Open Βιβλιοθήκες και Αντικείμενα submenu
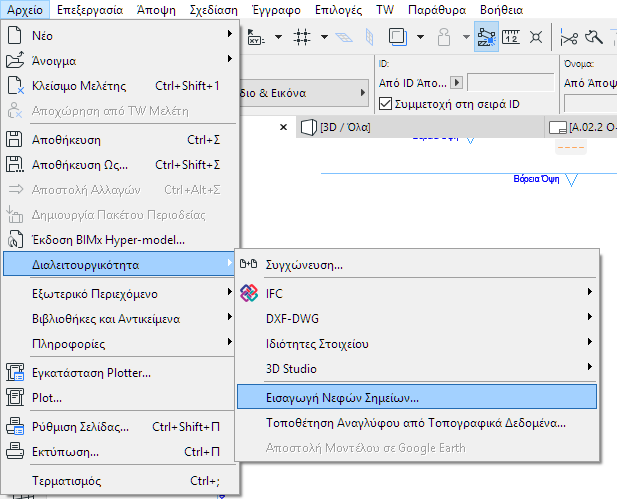 point(119,318)
